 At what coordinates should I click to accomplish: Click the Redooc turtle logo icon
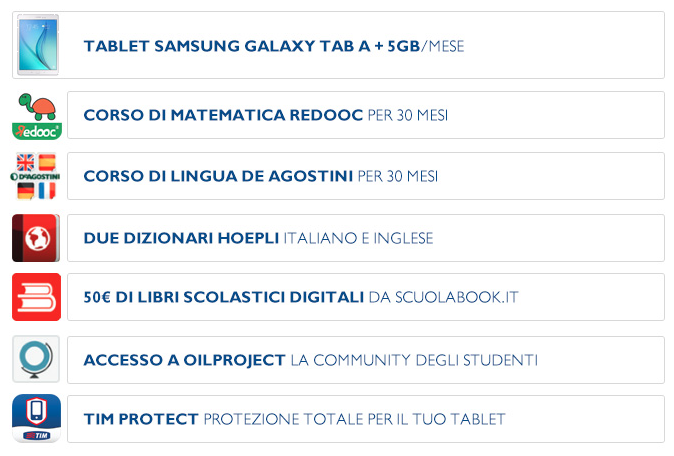point(37,116)
